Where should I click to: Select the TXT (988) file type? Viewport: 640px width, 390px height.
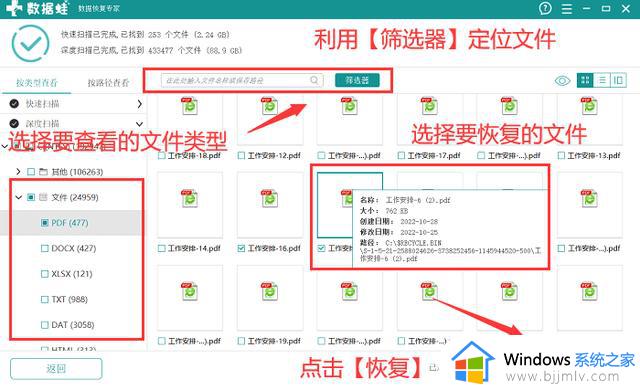(69, 299)
